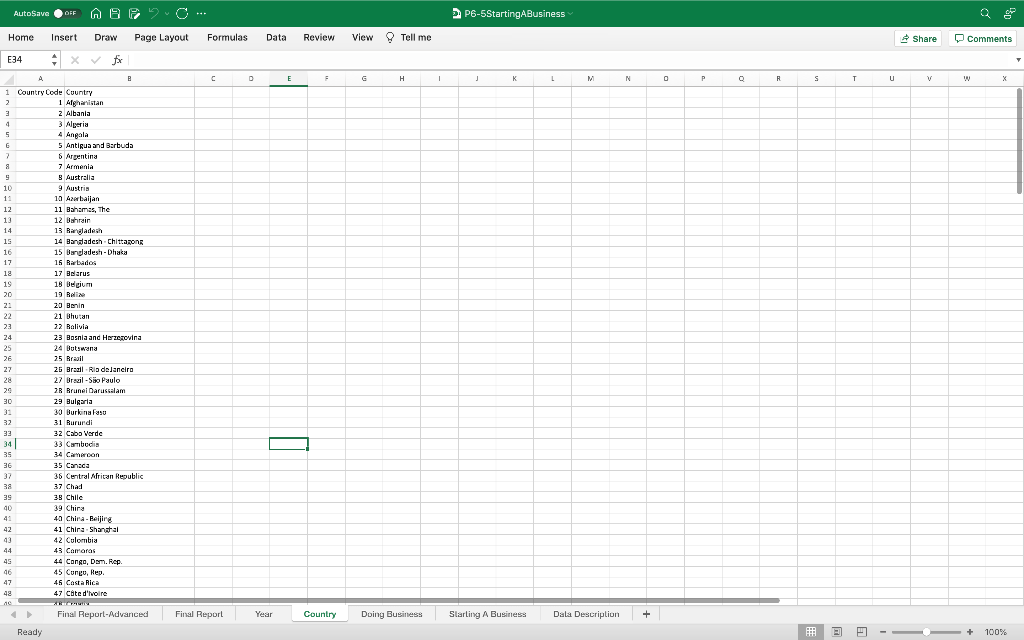Select Normal view icon in status bar
1024x640 pixels.
point(813,631)
